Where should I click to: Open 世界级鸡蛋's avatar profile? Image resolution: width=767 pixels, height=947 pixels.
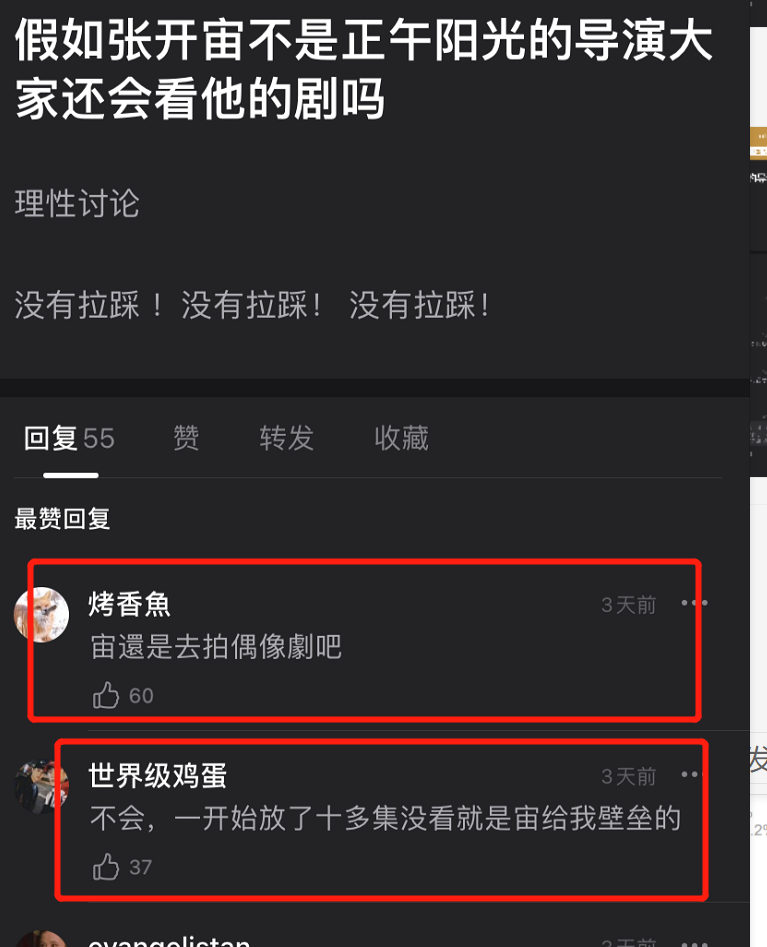[41, 786]
